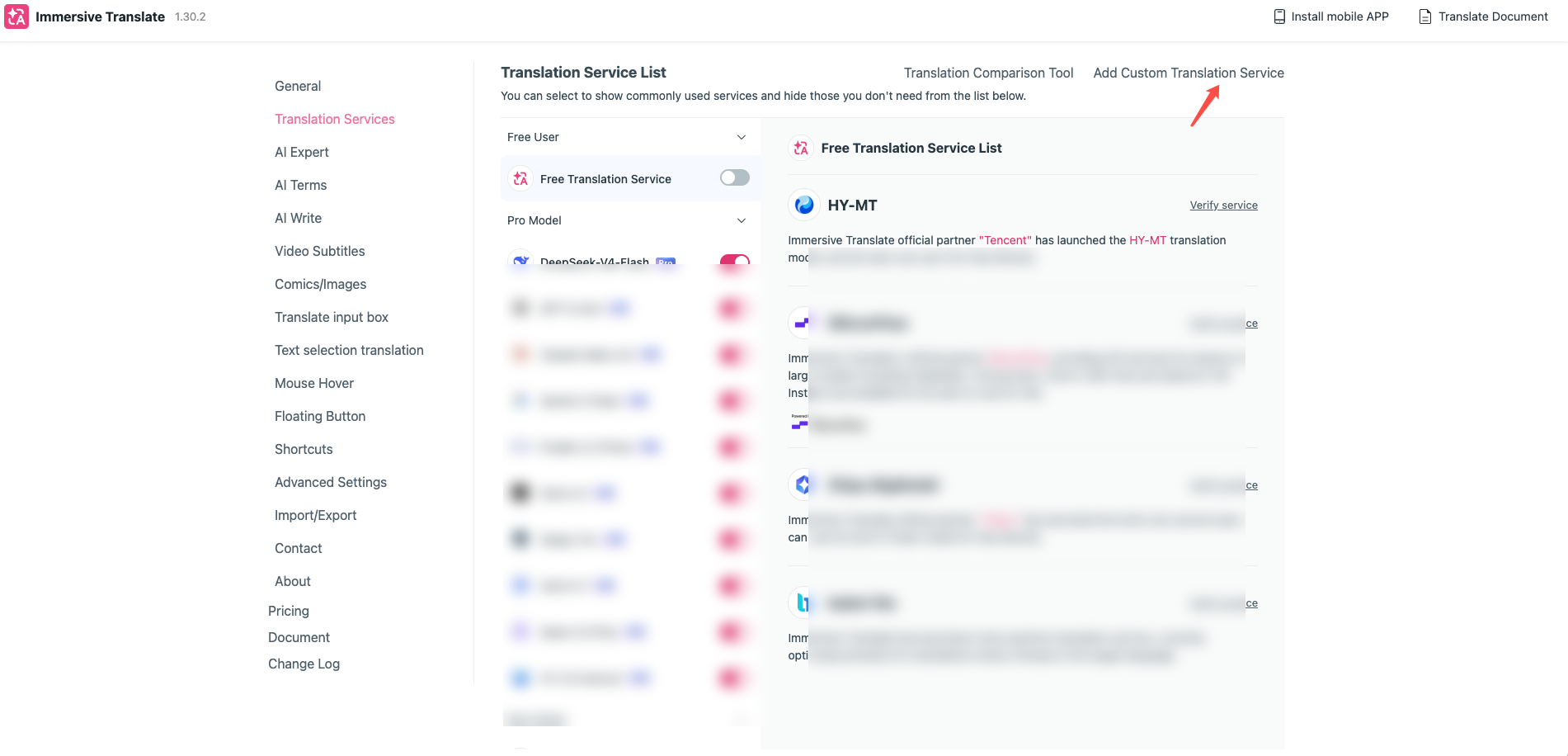Open the Mouse Hover settings
Screen dimensions: 1568x756
click(x=314, y=383)
